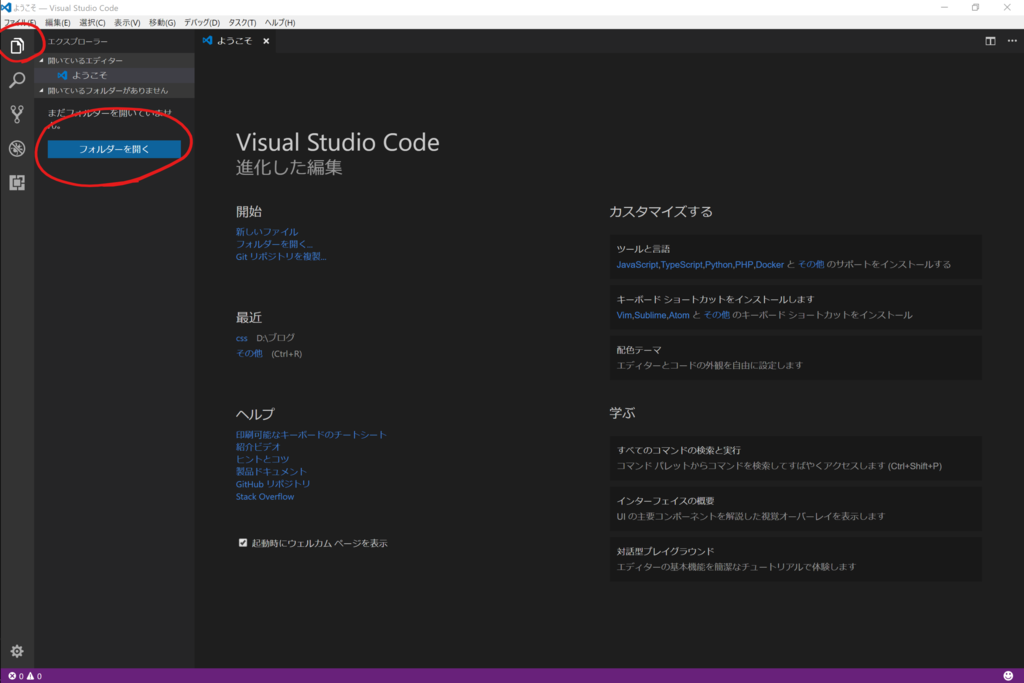
Task: Open the ヒントとコツ link
Action: coord(263,459)
